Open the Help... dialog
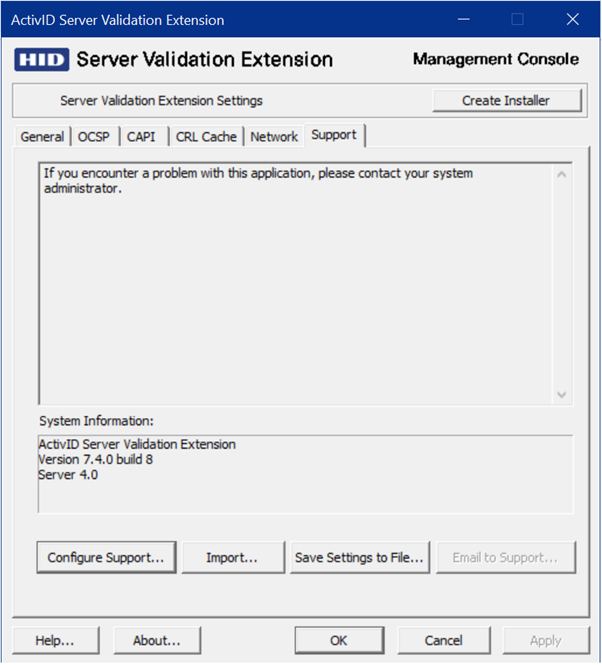602x665 pixels. pos(55,640)
